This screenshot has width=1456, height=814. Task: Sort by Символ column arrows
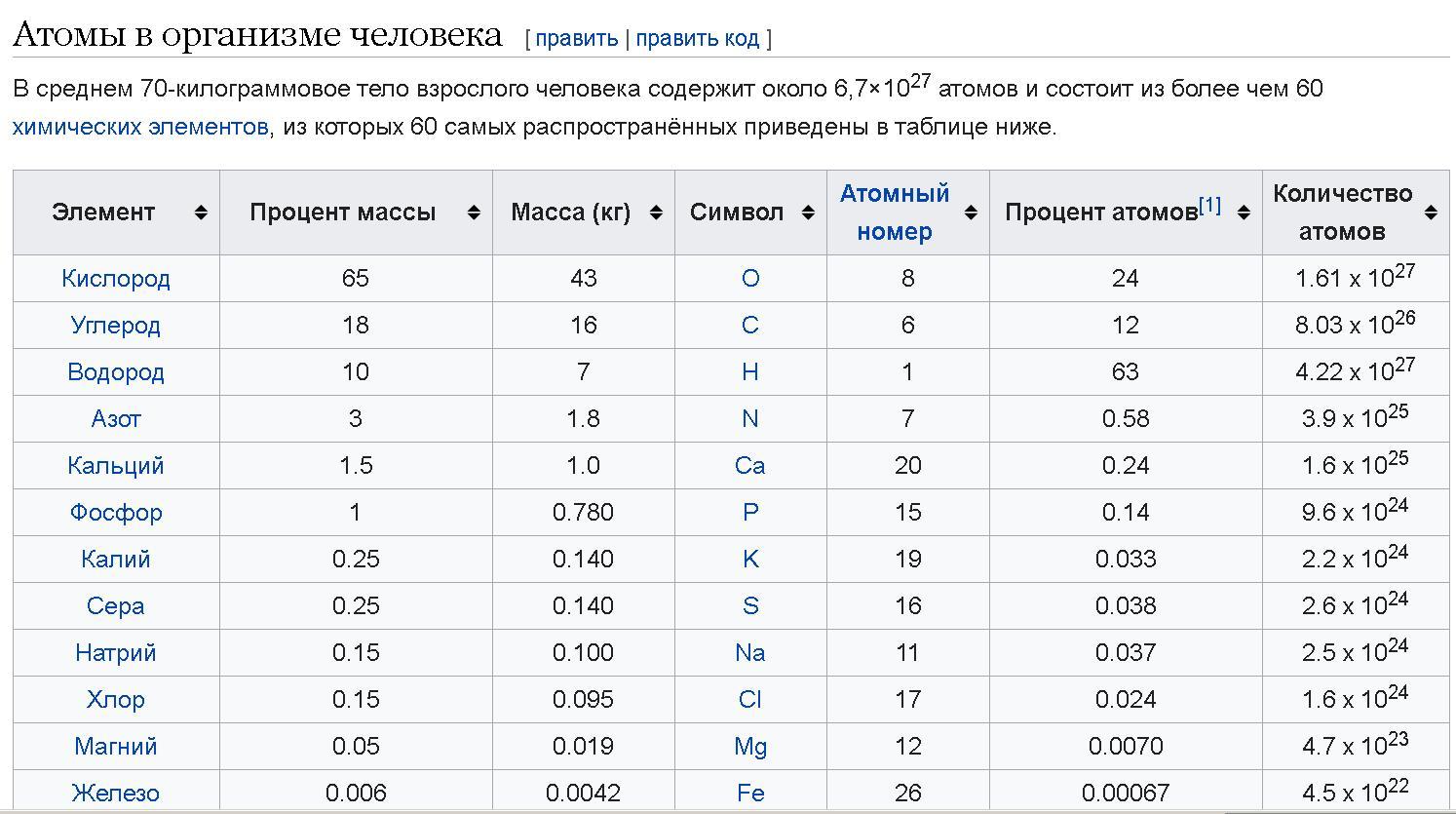[x=808, y=213]
